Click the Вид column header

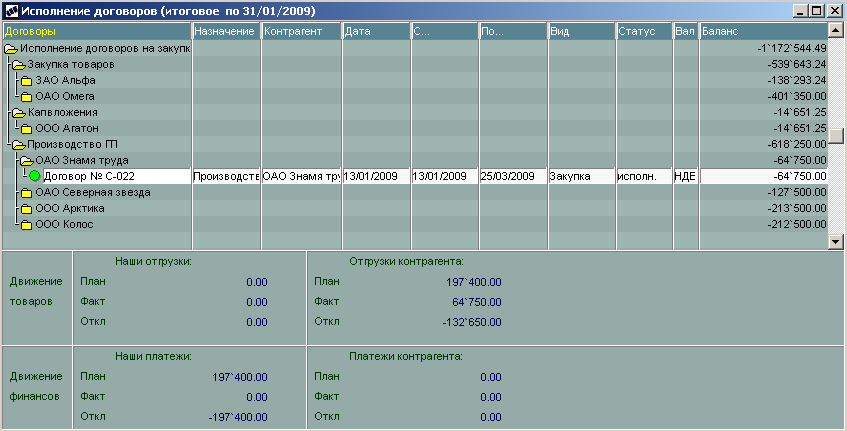pos(582,31)
